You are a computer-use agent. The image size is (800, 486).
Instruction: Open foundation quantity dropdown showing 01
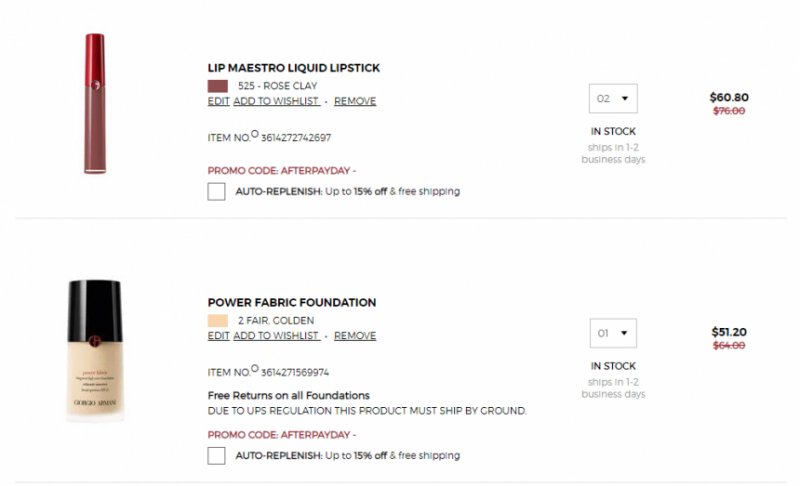(x=613, y=333)
